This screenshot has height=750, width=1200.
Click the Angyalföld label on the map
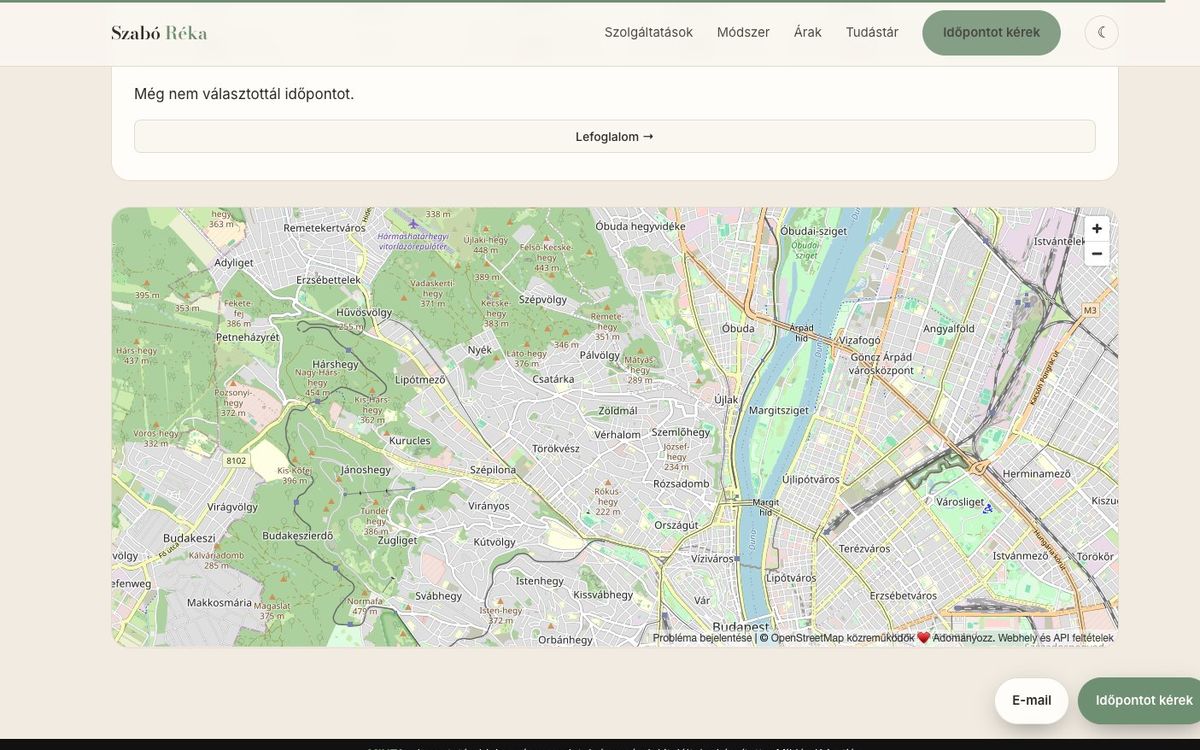coord(948,328)
